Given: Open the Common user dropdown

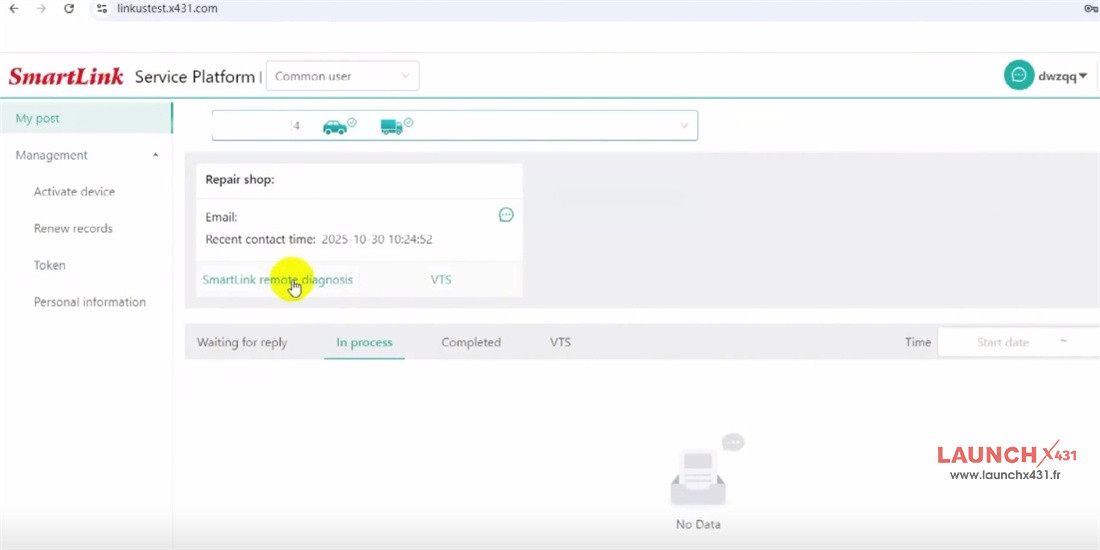Looking at the screenshot, I should point(342,76).
